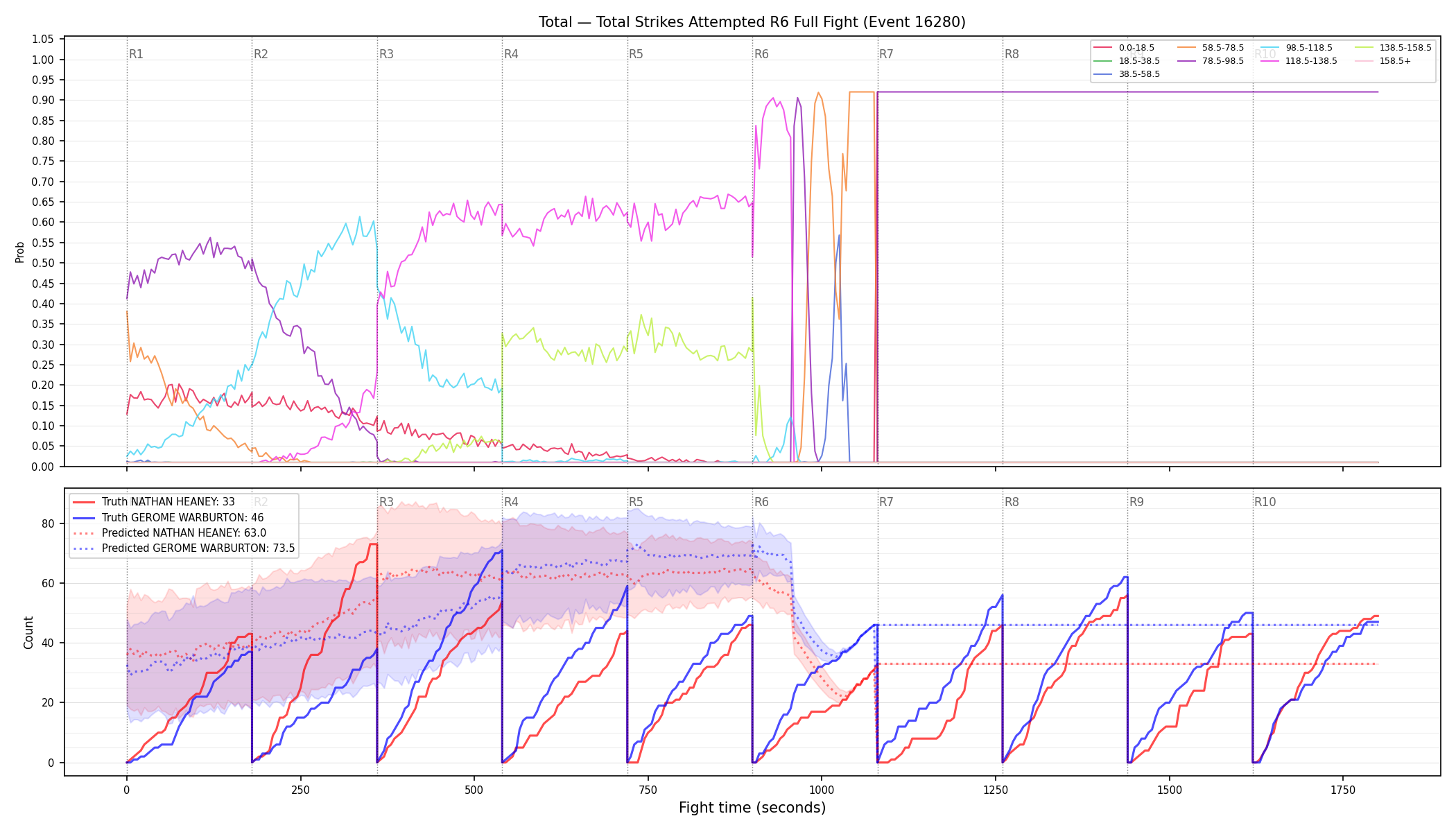Click the "40" tick on the Count axis
Viewport: 1456px width, 832px height.
click(48, 643)
